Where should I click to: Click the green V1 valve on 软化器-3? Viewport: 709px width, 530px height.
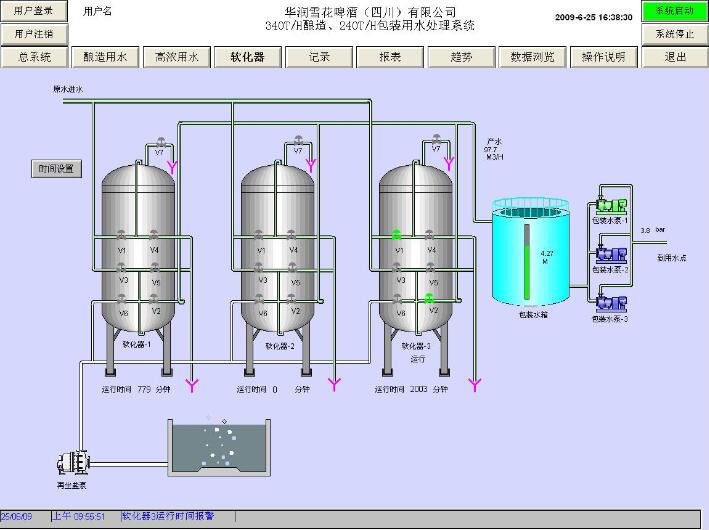397,235
